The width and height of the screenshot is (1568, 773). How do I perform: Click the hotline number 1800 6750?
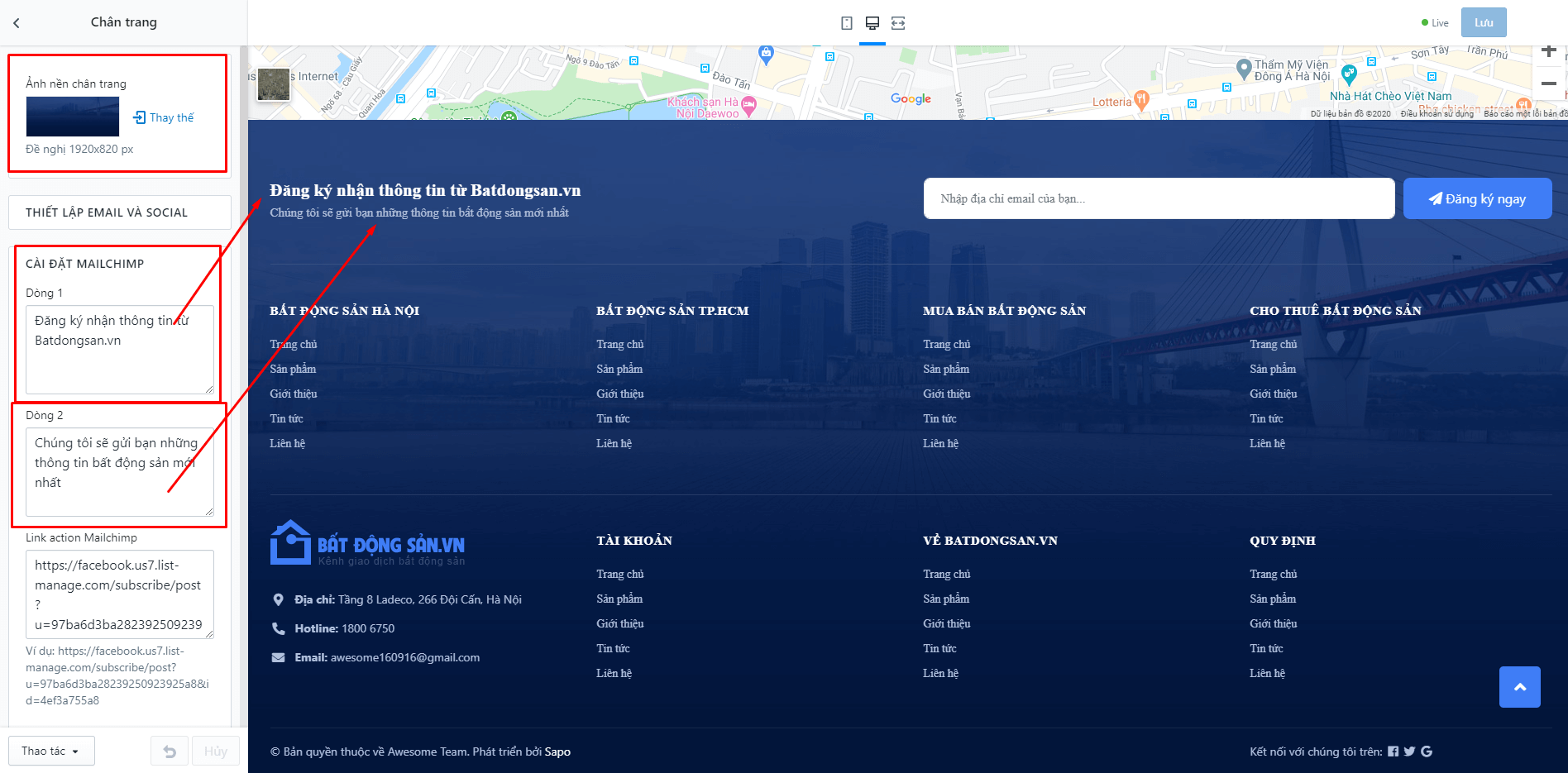click(x=368, y=628)
